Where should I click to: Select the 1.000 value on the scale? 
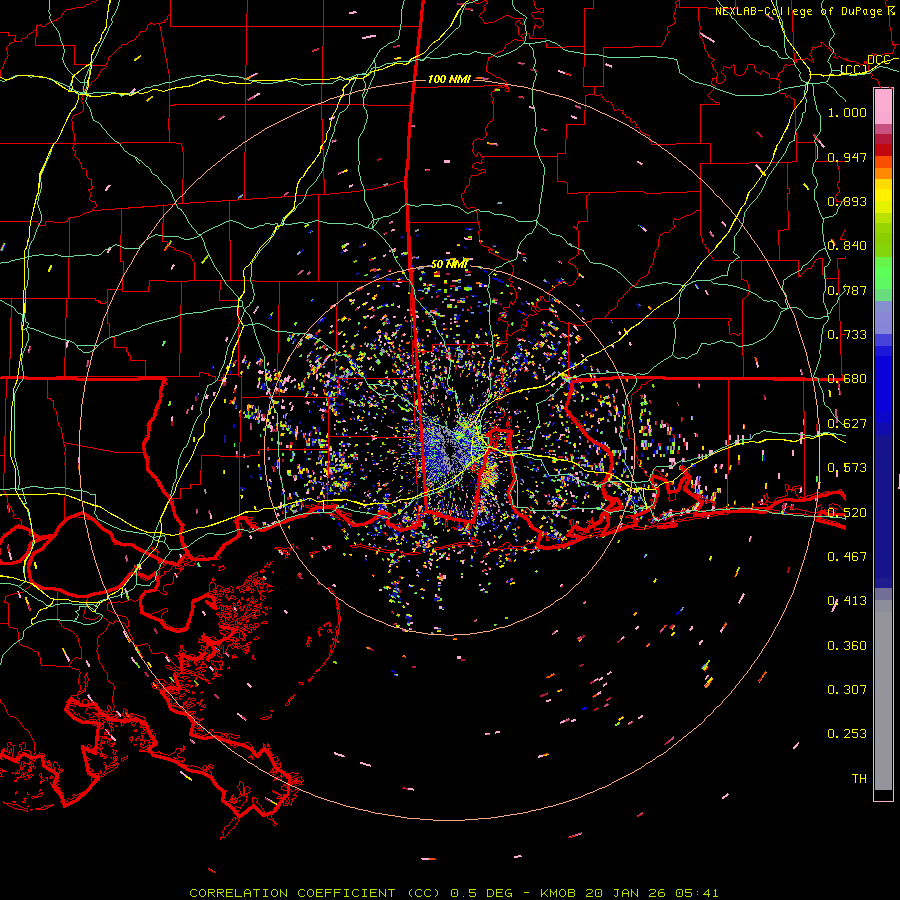point(847,112)
